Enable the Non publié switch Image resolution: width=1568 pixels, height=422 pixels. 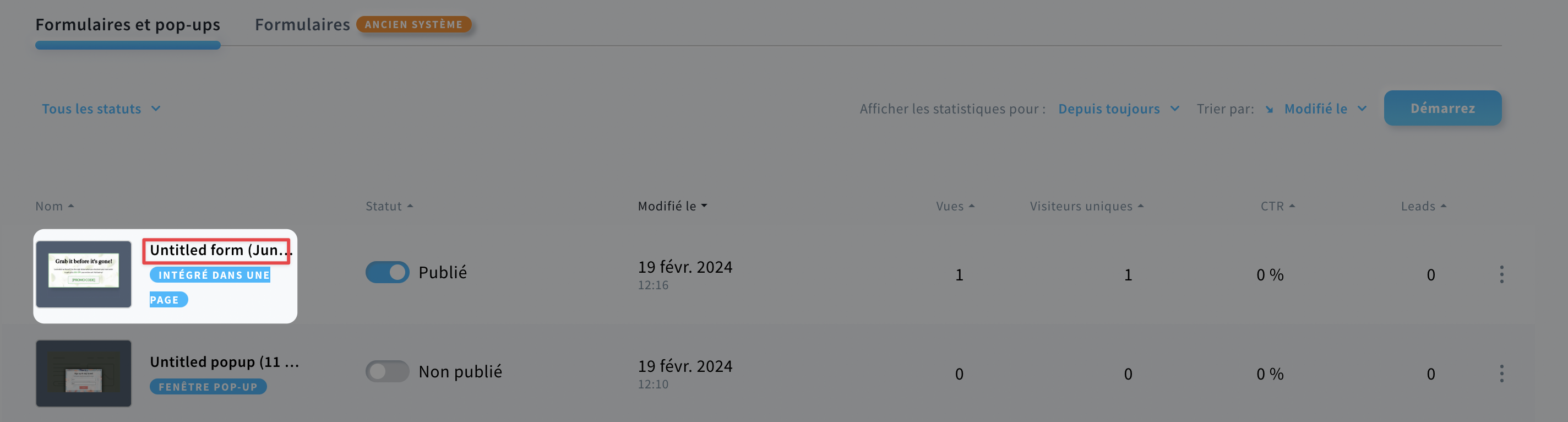pyautogui.click(x=387, y=371)
